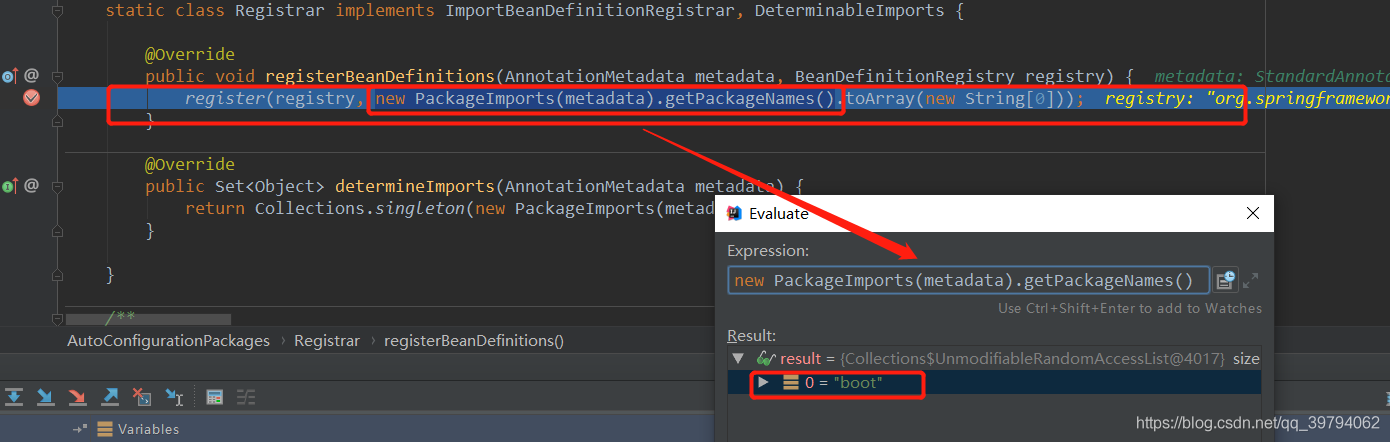The height and width of the screenshot is (442, 1390).
Task: Click the Step Over debugger icon
Action: point(14,397)
